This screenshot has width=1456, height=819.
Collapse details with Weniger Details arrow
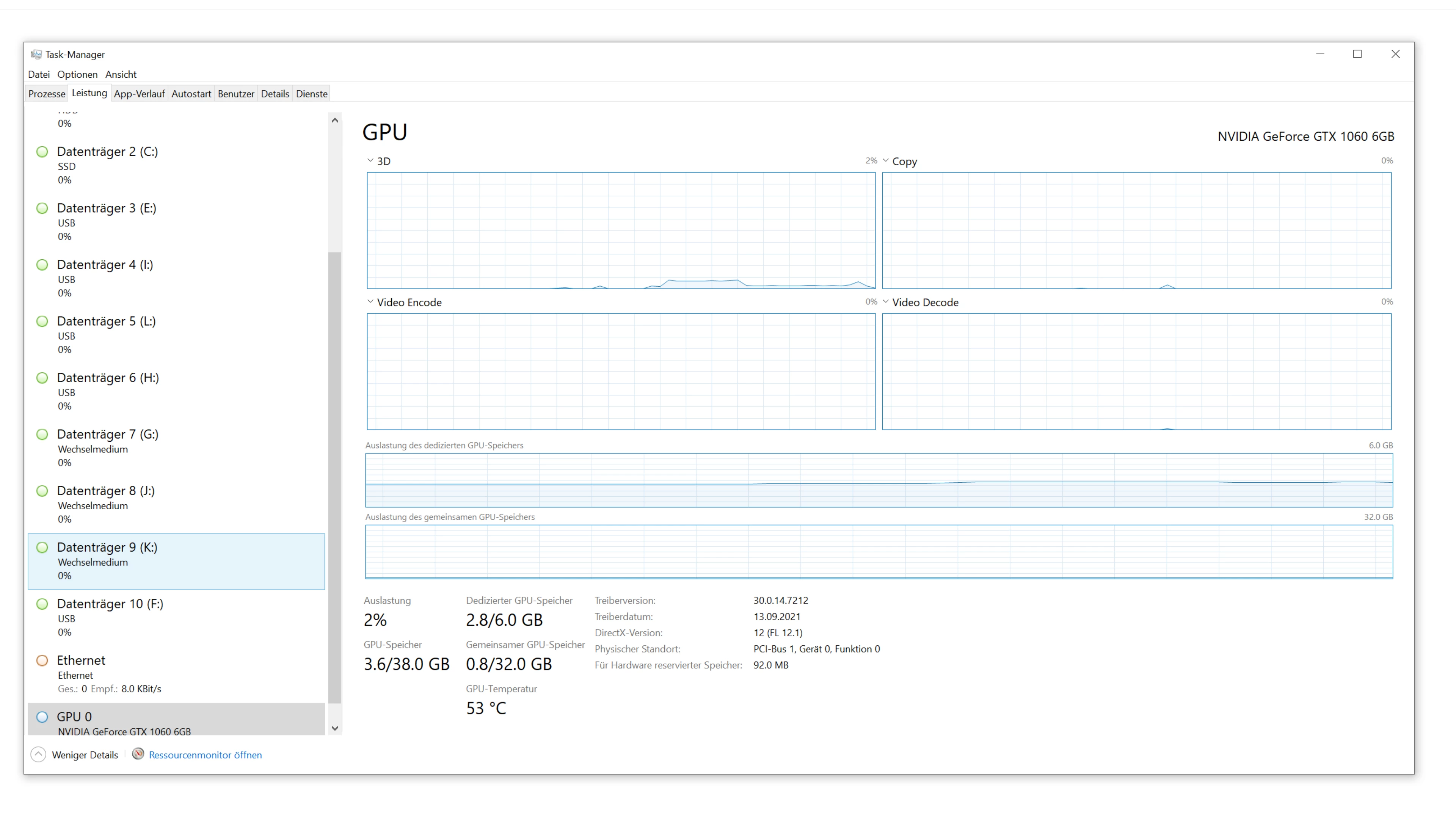coord(38,755)
